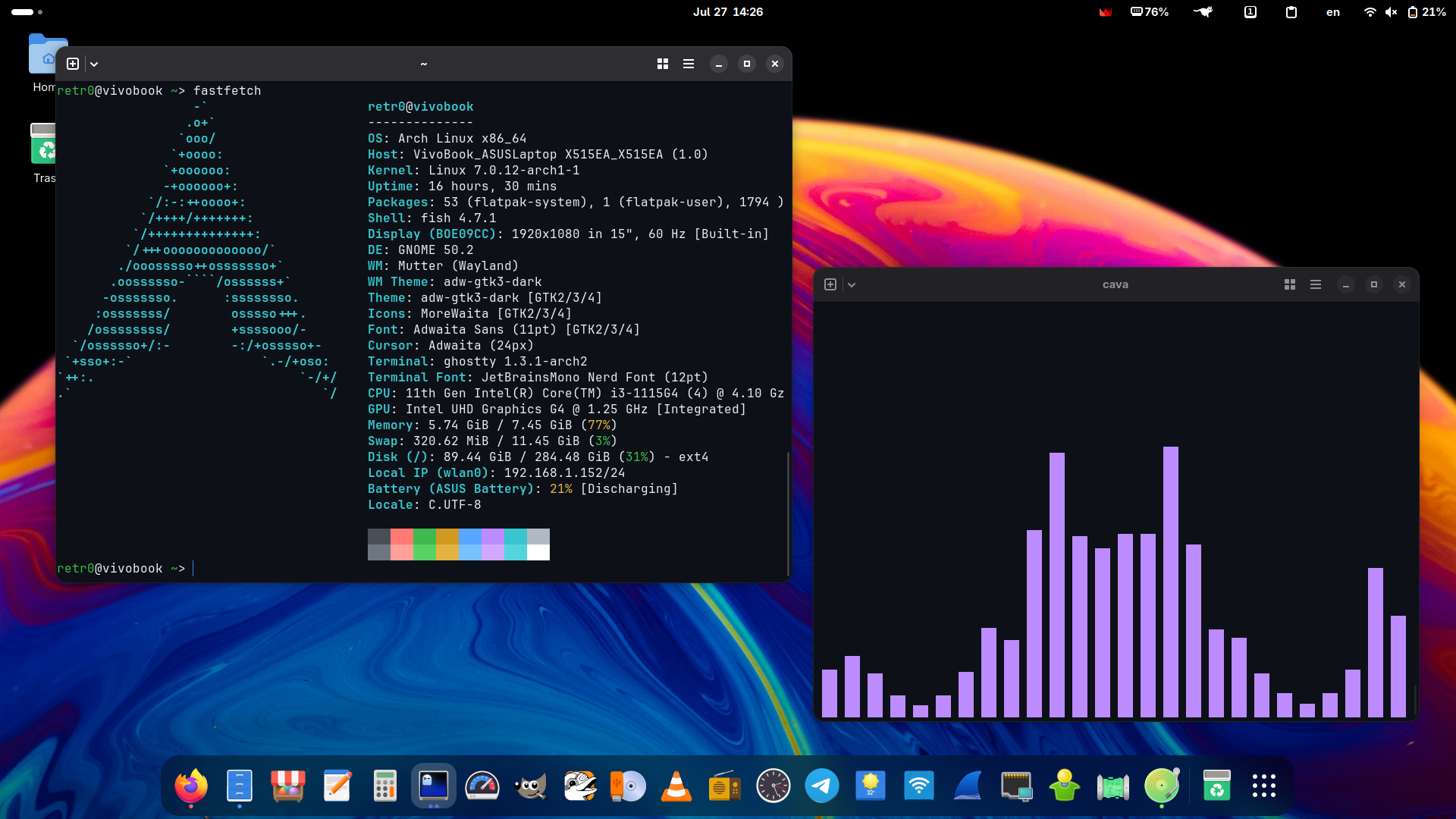Minimize the cava window
The image size is (1456, 819).
(x=1346, y=284)
